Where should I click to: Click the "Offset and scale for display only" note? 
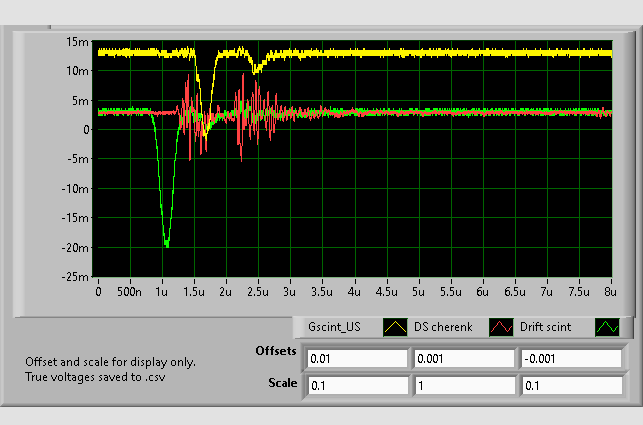111,362
